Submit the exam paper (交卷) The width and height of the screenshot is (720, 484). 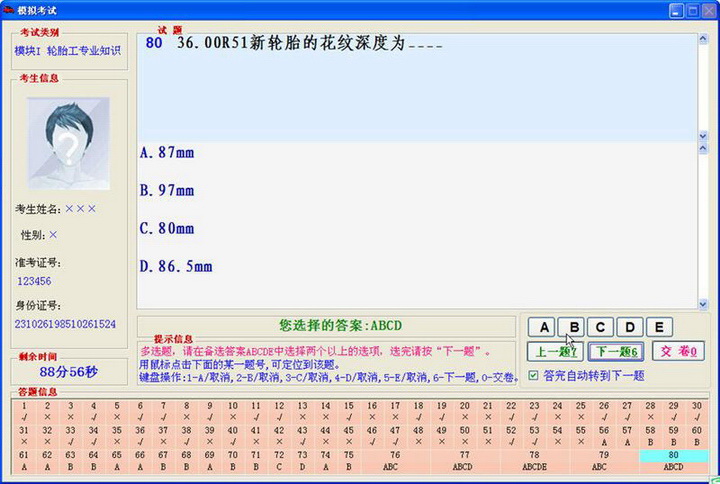(678, 352)
